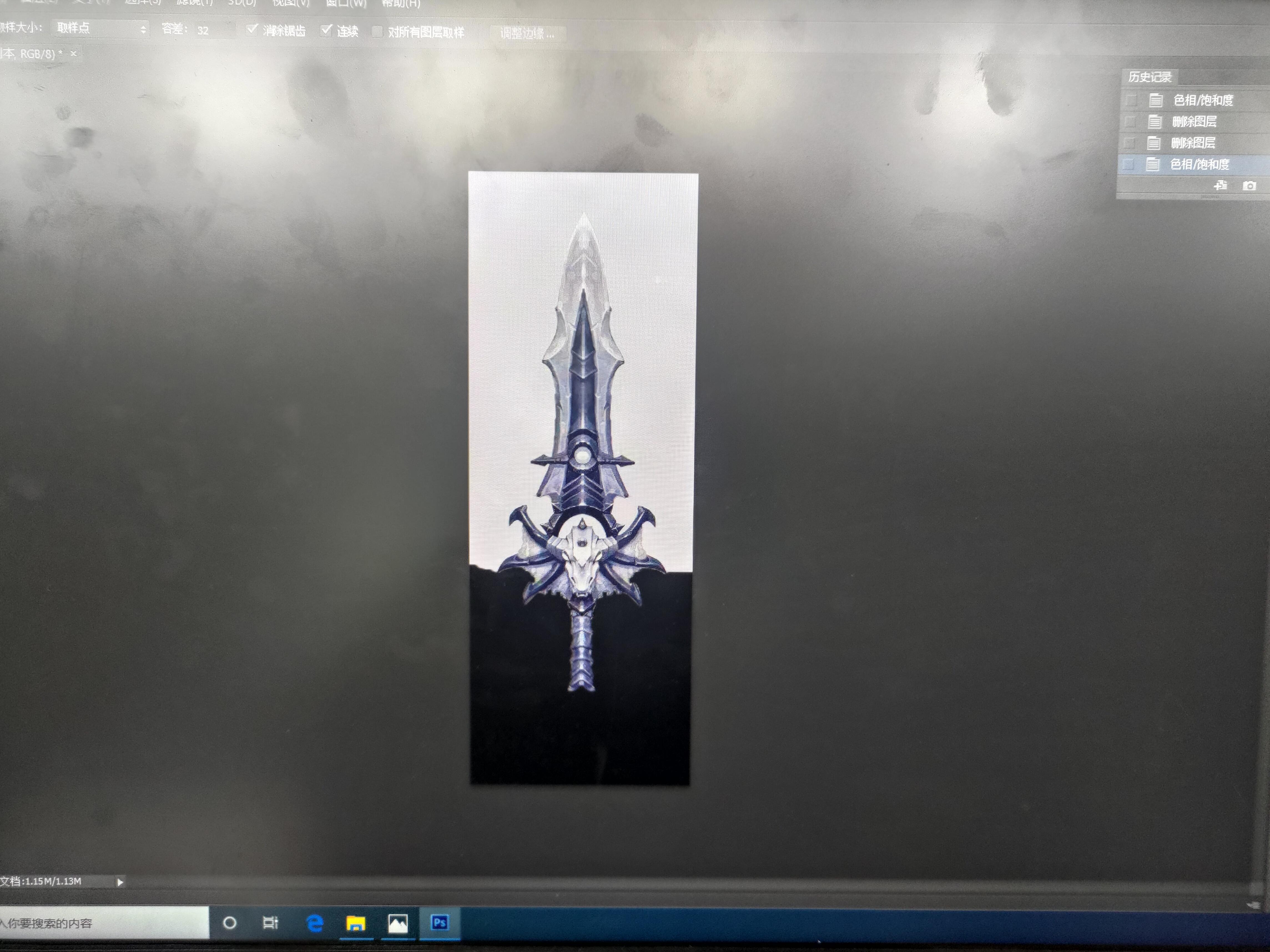
Task: Create new document from current state icon
Action: tap(1220, 185)
